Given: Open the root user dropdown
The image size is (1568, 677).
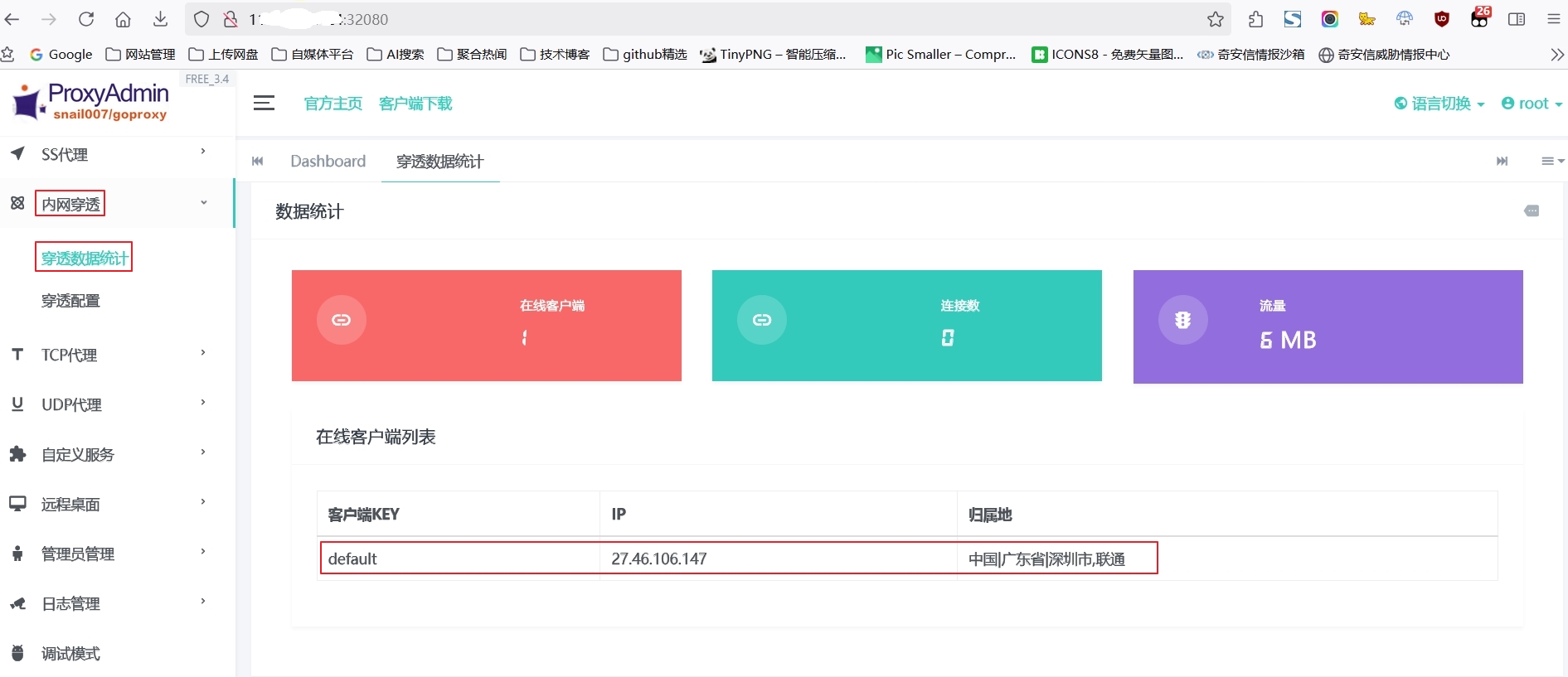Looking at the screenshot, I should point(1532,104).
